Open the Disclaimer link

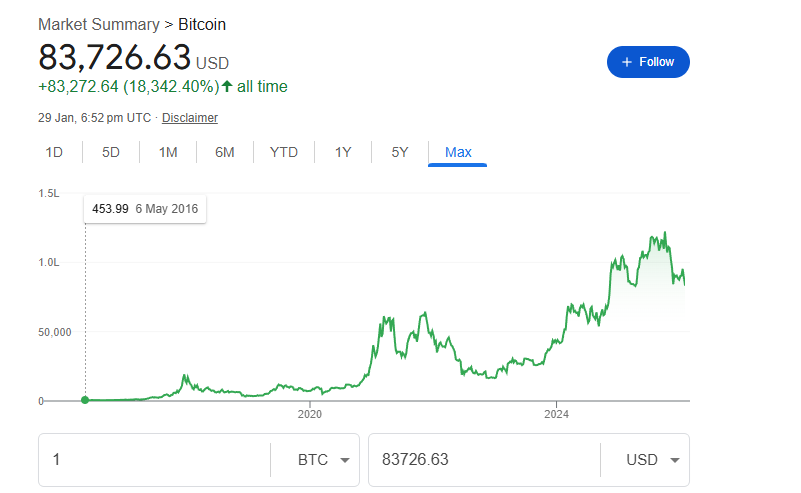(190, 118)
